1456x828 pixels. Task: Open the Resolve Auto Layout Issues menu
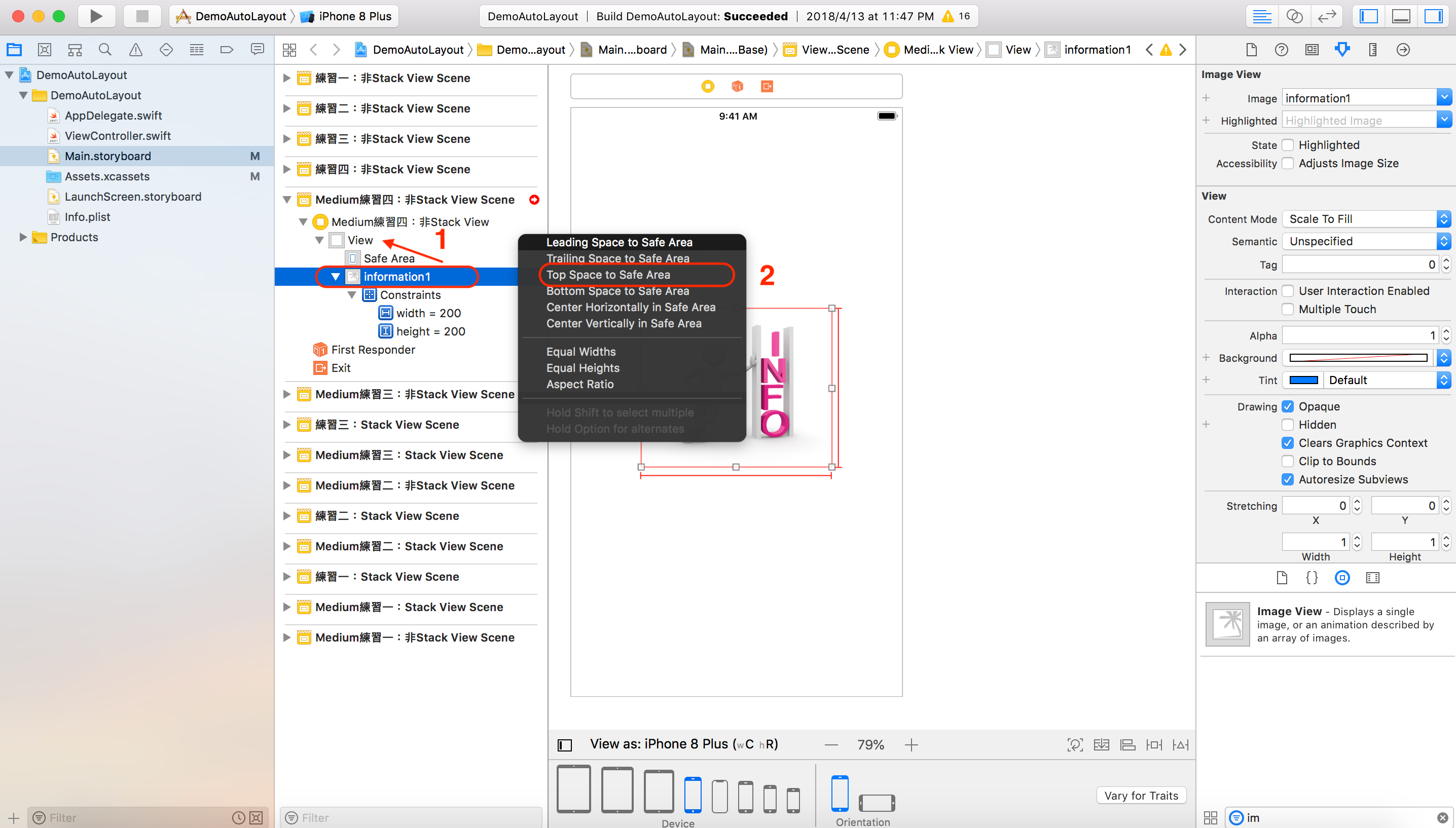pos(1181,745)
